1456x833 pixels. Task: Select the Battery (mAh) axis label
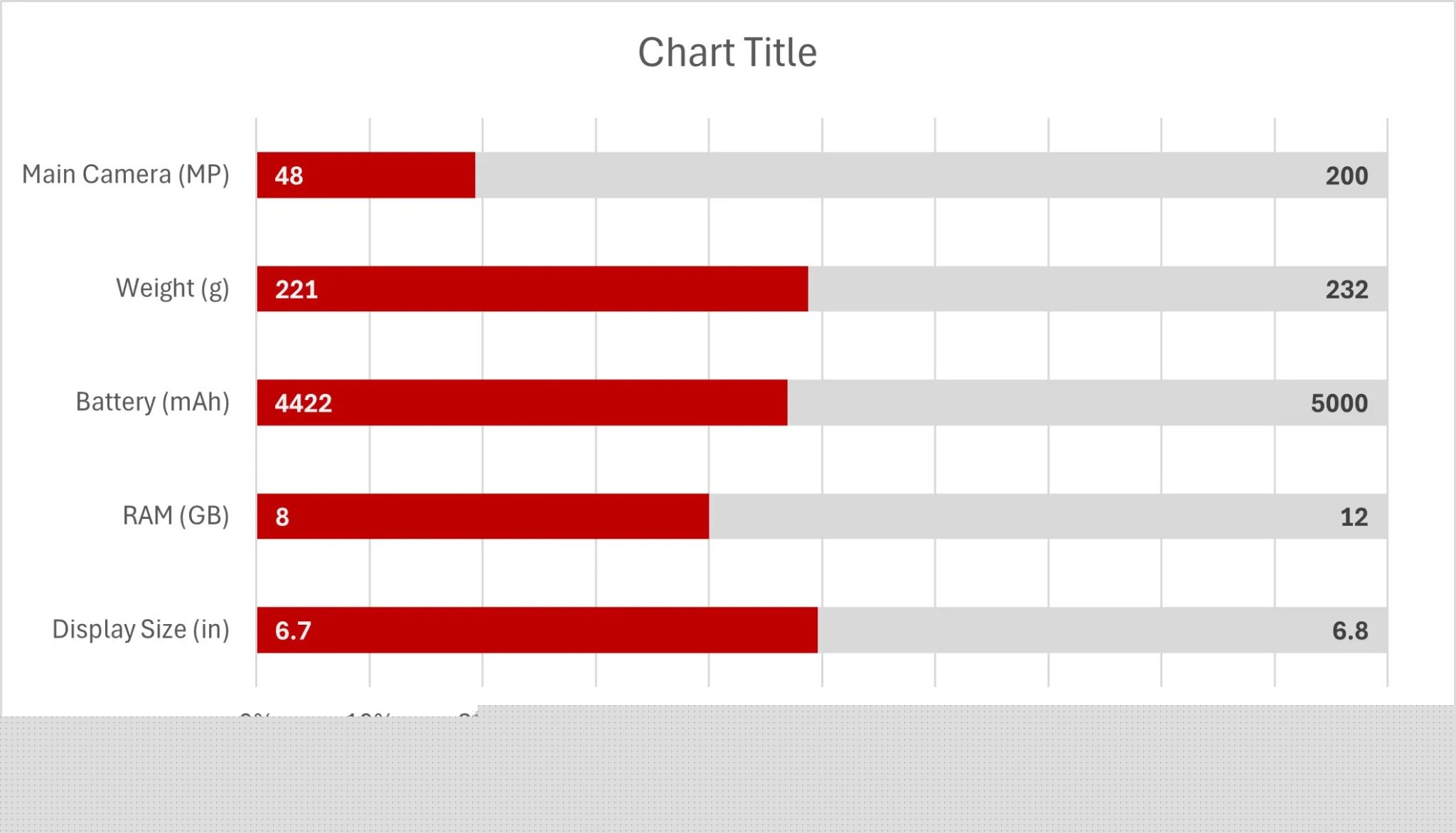coord(153,402)
